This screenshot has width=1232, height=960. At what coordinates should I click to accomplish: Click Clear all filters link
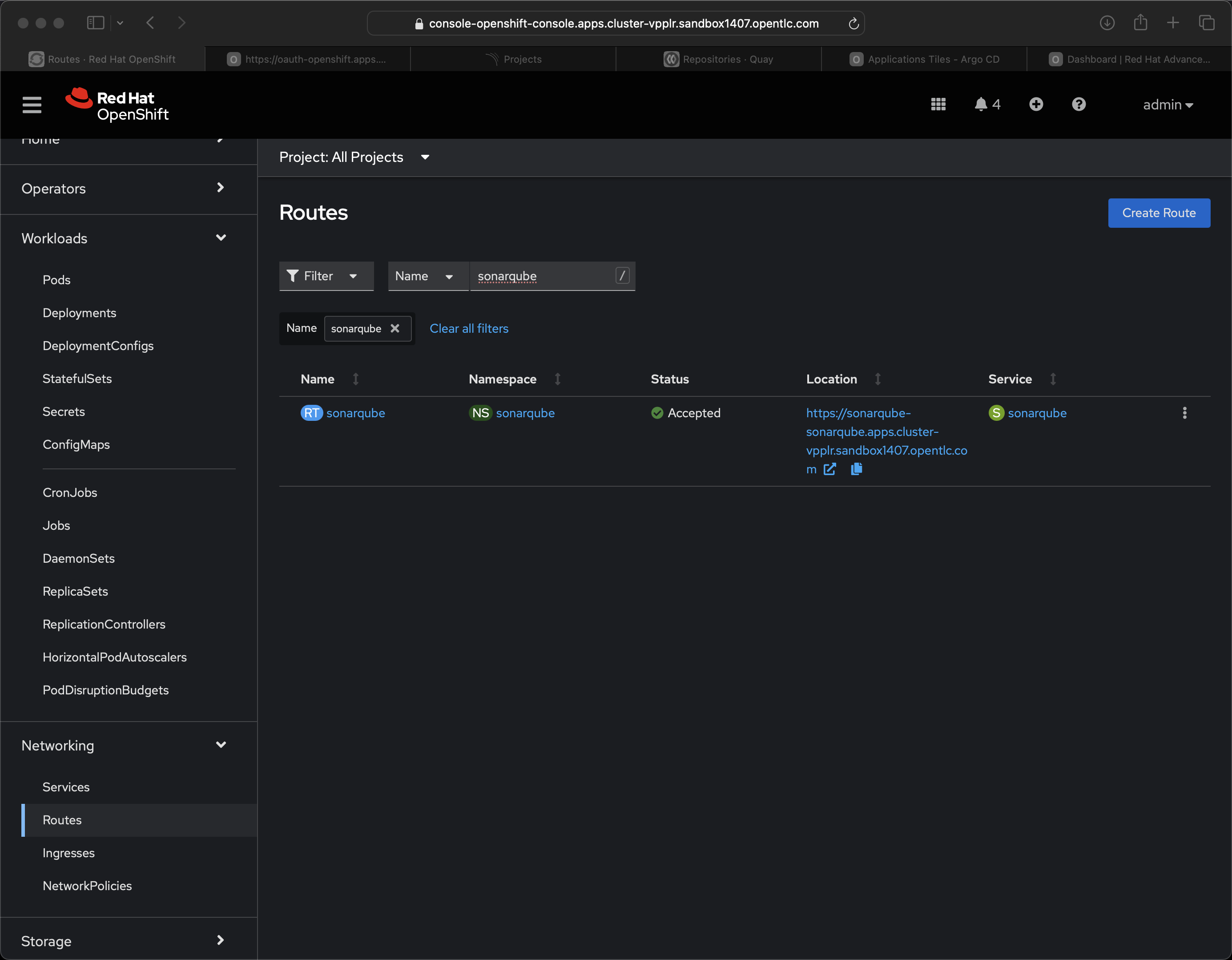[469, 328]
